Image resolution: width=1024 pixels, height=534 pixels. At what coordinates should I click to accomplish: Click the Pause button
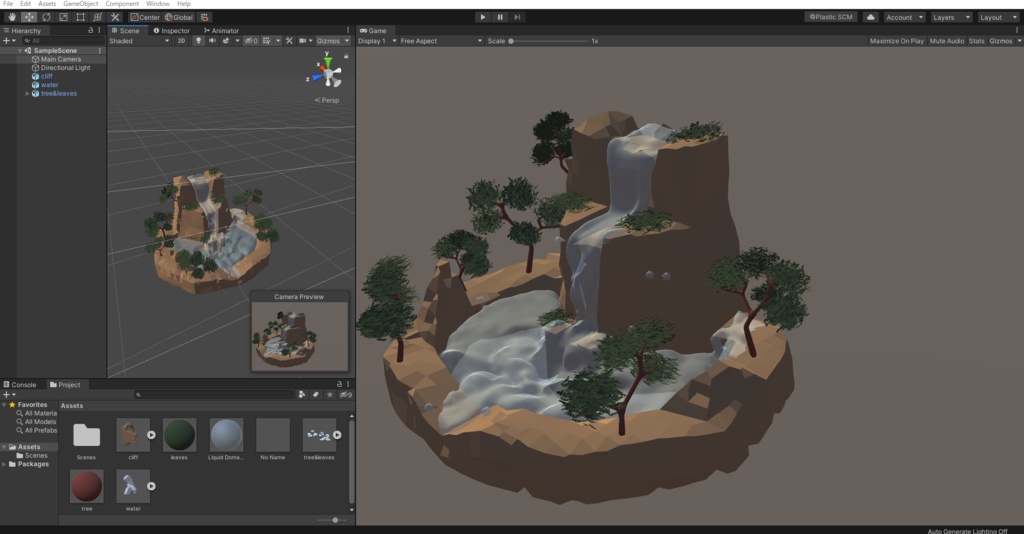coord(500,17)
